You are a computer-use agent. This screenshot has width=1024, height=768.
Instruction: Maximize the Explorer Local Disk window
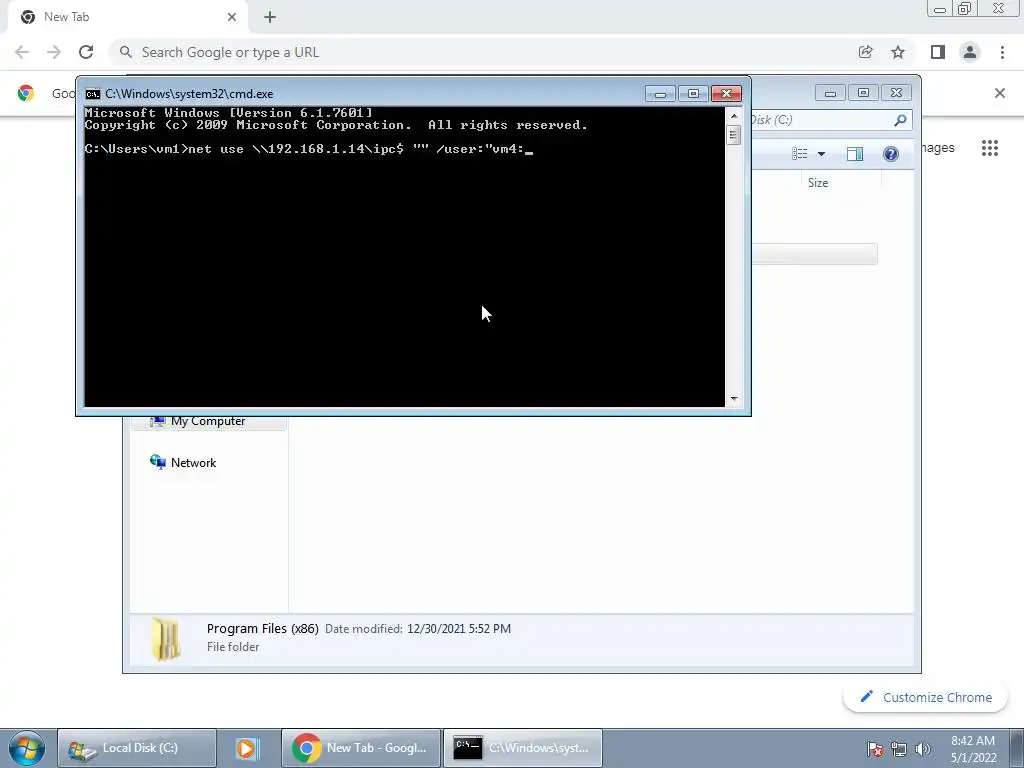pos(863,93)
